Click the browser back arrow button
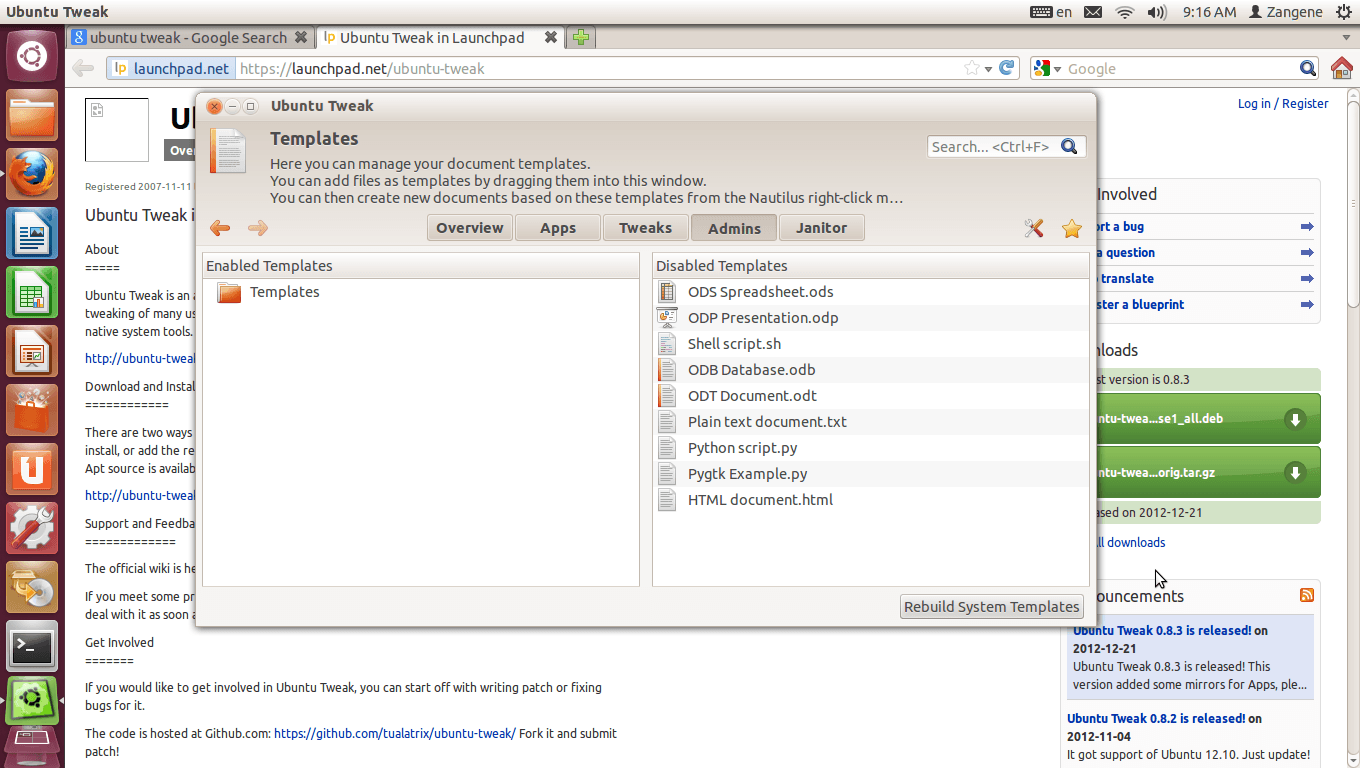The image size is (1360, 768). click(83, 68)
